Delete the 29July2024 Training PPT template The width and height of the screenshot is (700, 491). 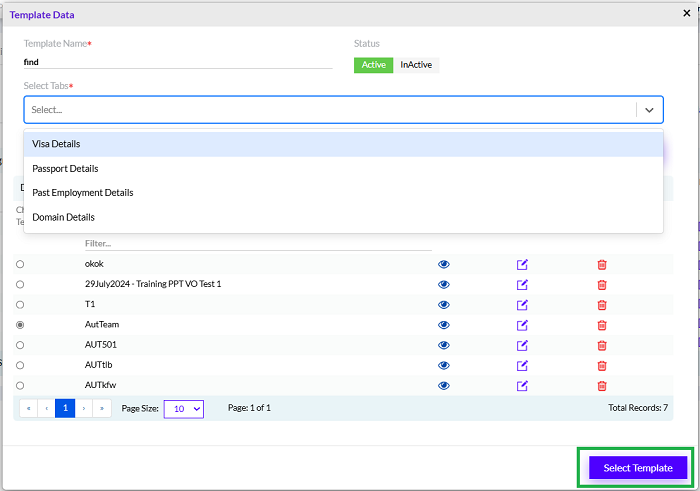click(x=602, y=285)
